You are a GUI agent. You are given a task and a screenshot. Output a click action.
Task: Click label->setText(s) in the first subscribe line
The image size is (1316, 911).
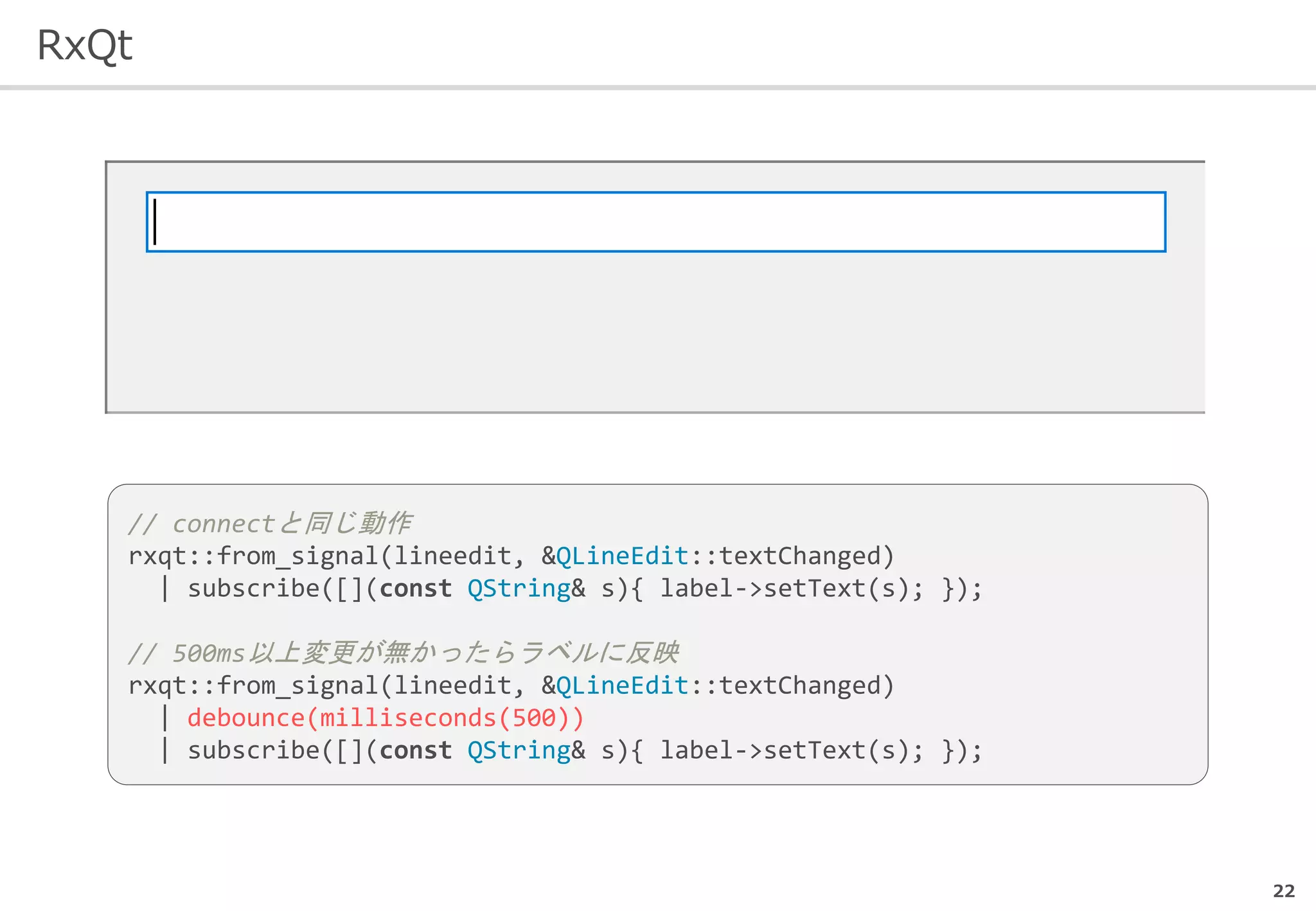[x=785, y=589]
